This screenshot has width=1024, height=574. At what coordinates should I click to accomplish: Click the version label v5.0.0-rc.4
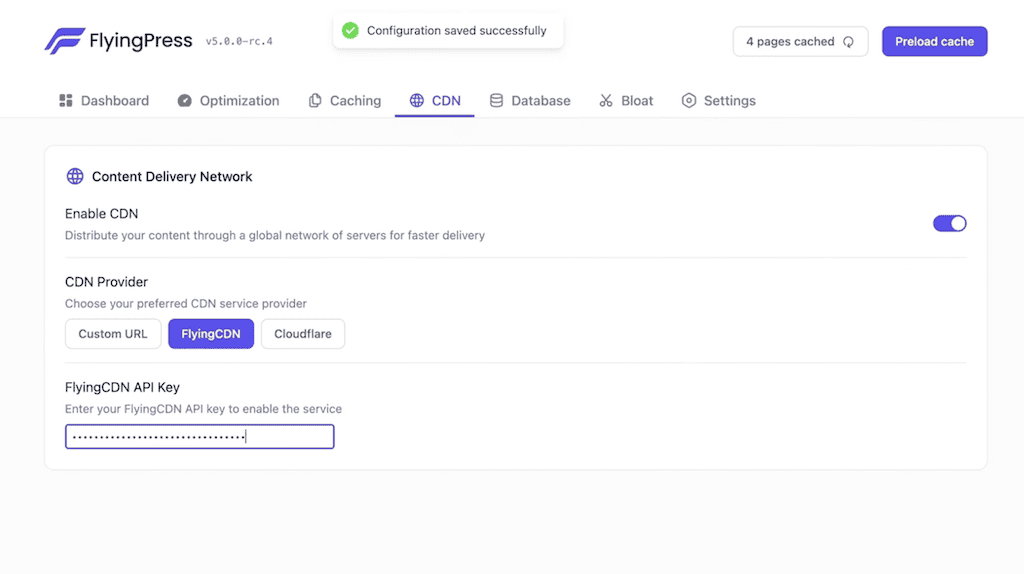click(x=239, y=41)
